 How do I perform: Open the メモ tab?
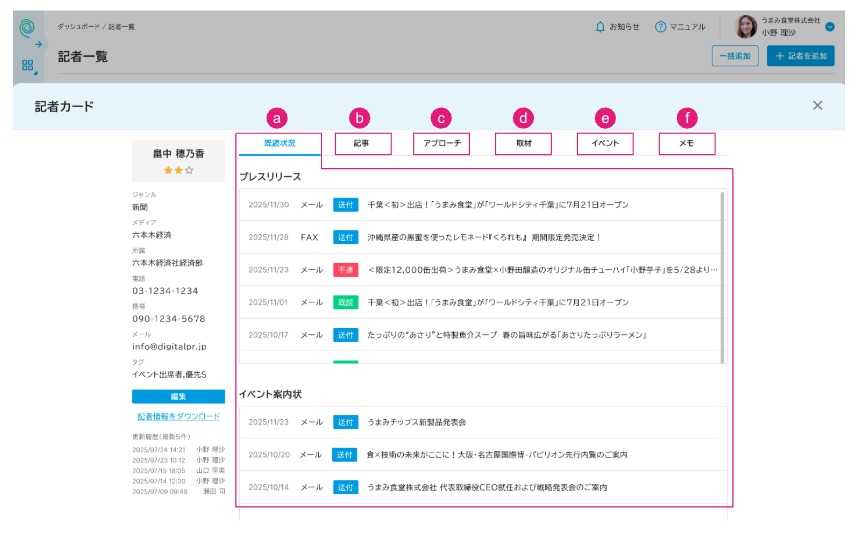pos(687,144)
